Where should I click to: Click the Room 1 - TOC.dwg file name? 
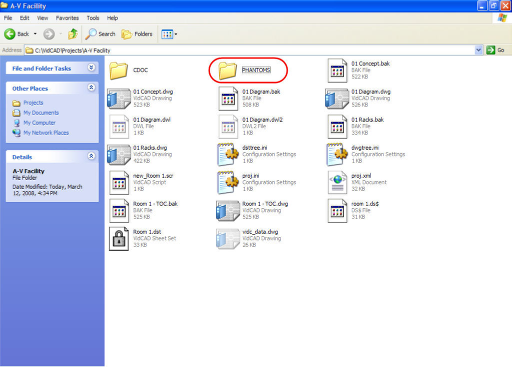[x=265, y=204]
